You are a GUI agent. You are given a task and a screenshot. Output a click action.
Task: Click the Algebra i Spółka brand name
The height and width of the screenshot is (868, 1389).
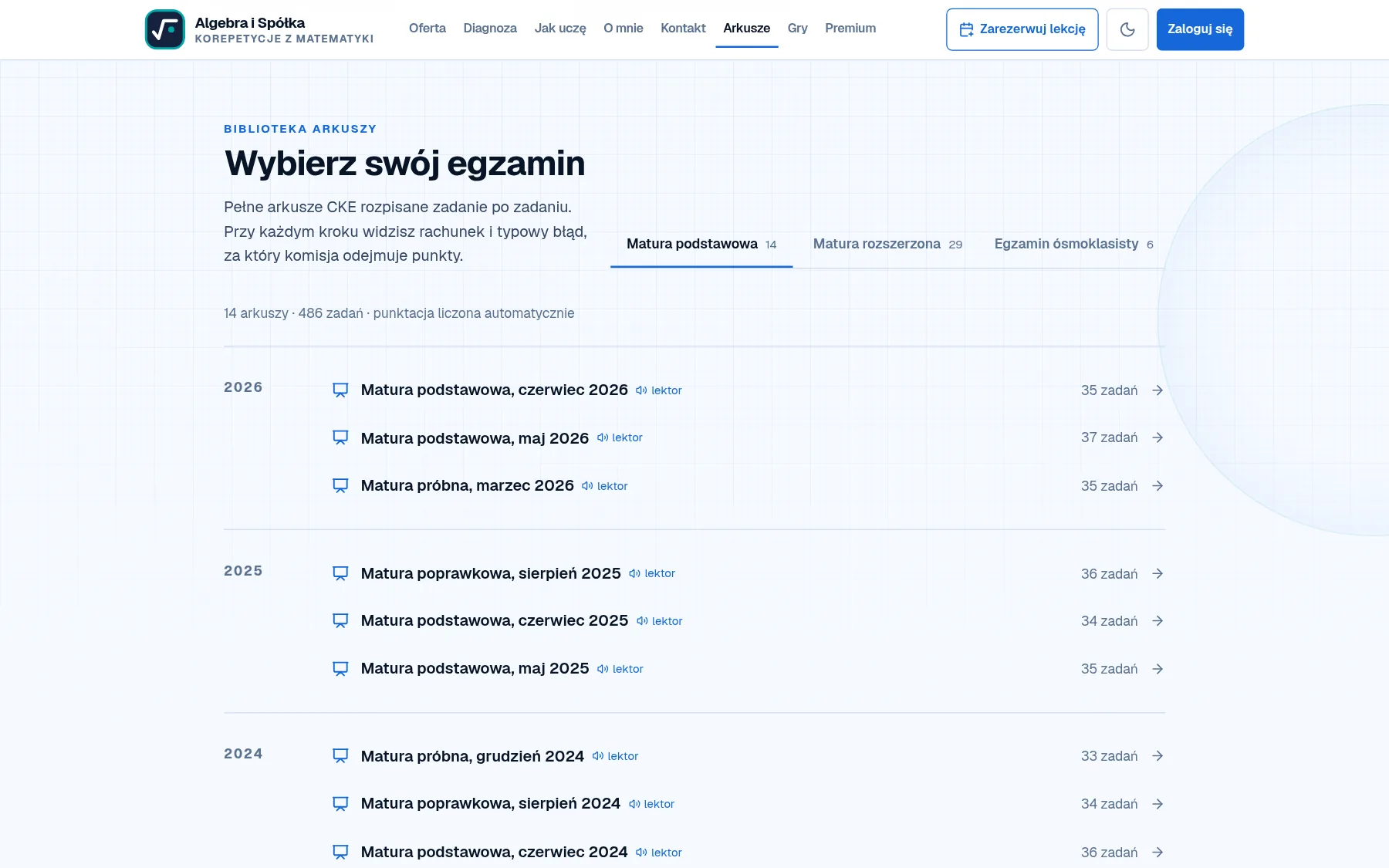(250, 22)
